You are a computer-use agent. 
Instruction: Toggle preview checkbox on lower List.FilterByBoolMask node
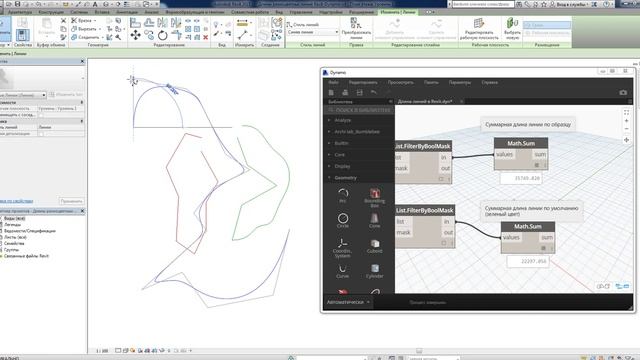444,243
